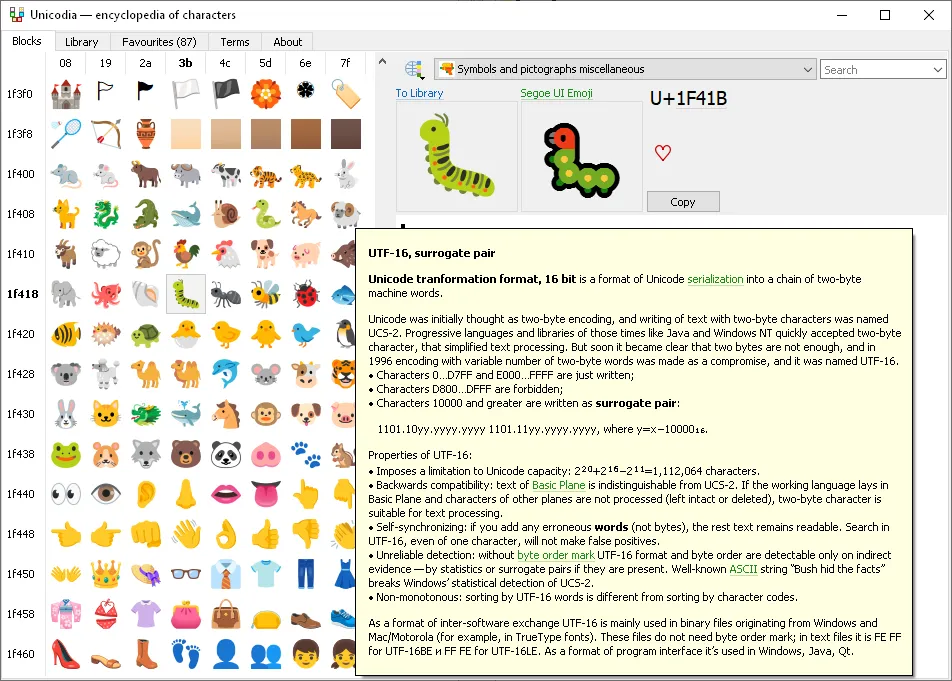Pick the panda face emoji
This screenshot has height=681, width=952.
(226, 454)
